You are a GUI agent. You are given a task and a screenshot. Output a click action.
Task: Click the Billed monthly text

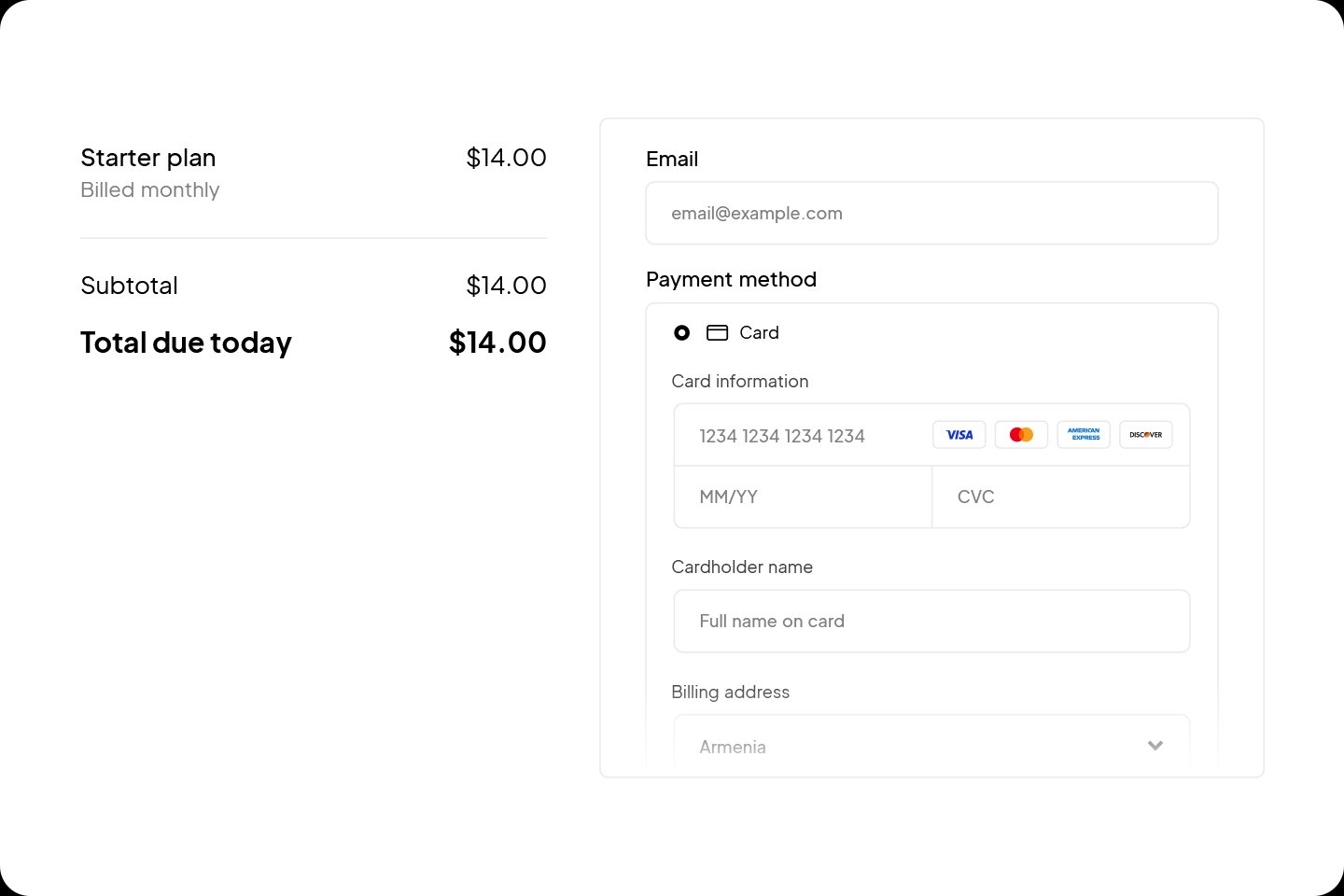pyautogui.click(x=149, y=189)
